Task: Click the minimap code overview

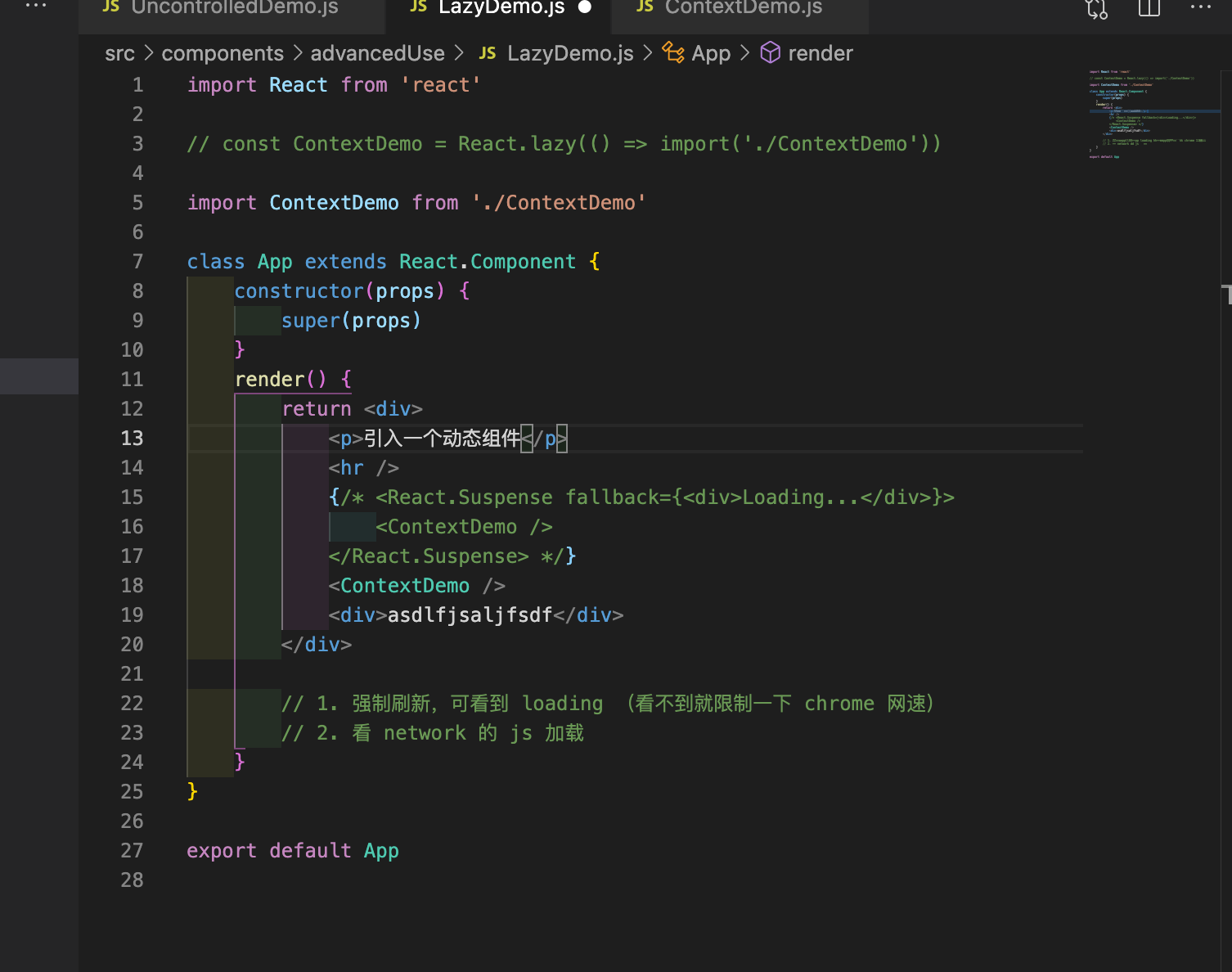Action: point(1153,115)
